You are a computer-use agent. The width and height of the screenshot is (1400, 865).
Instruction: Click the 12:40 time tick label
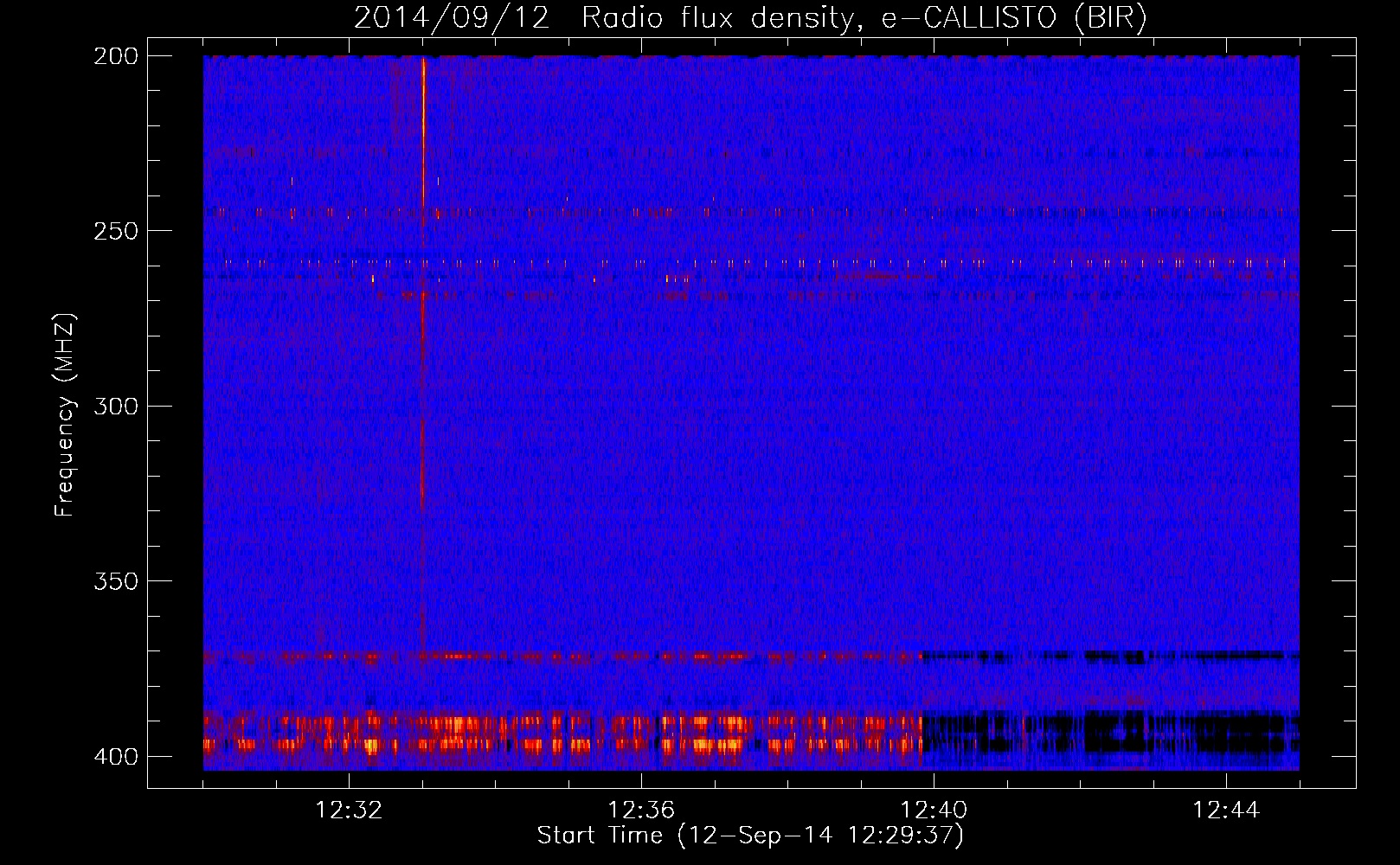(x=934, y=811)
